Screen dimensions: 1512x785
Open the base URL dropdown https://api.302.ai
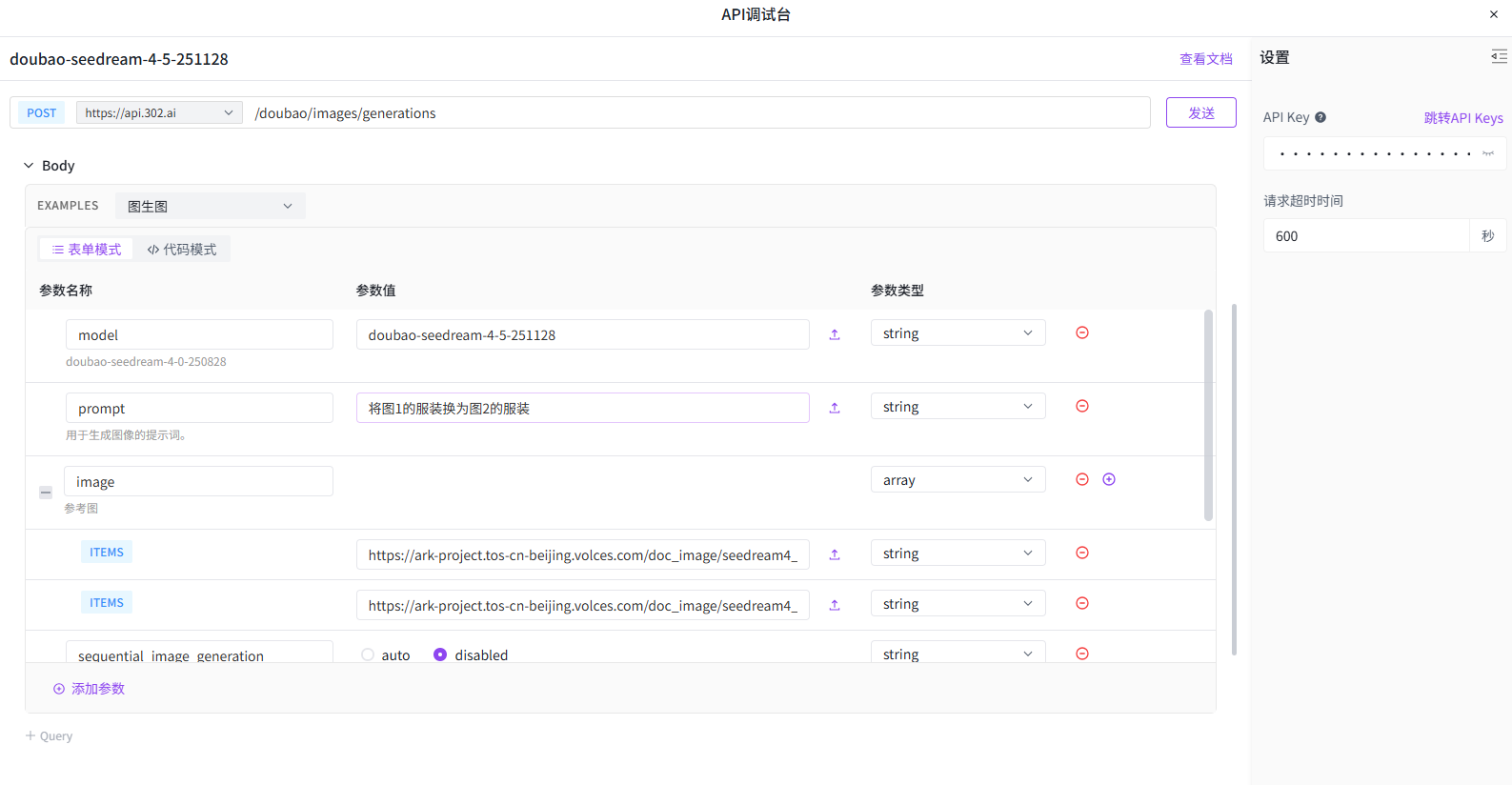coord(159,112)
